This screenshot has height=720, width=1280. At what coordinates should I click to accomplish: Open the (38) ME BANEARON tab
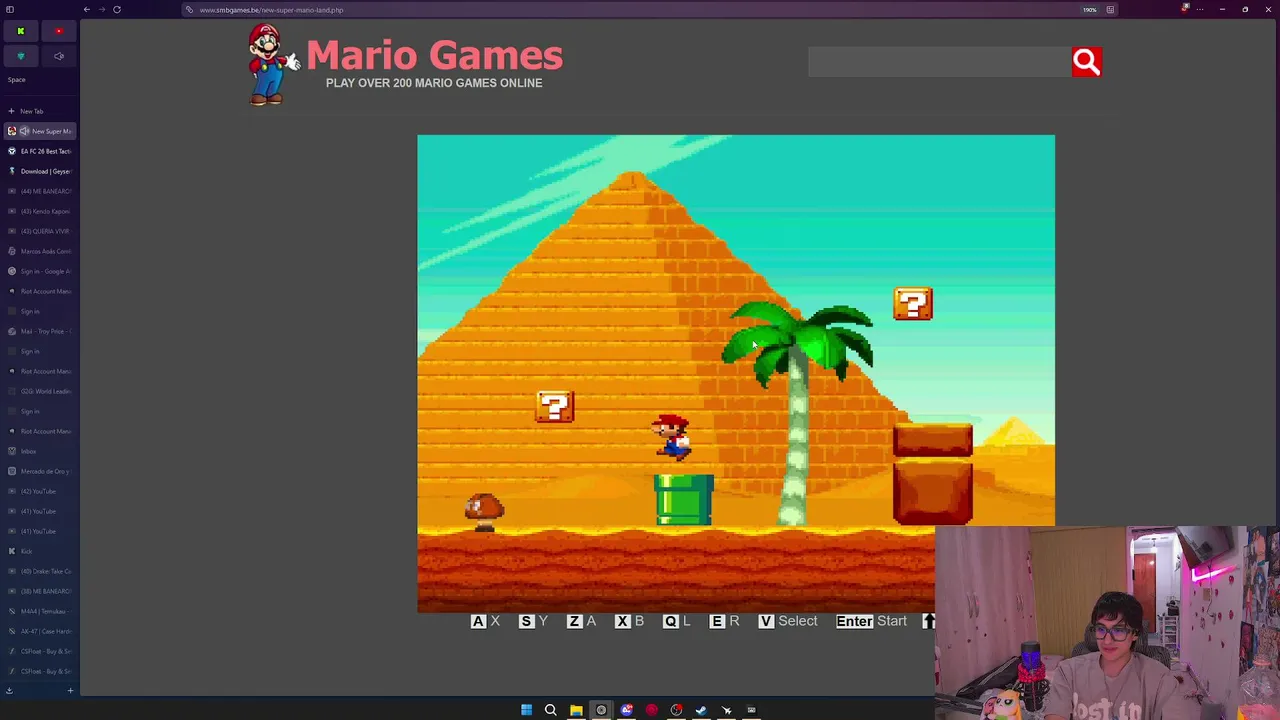tap(40, 591)
